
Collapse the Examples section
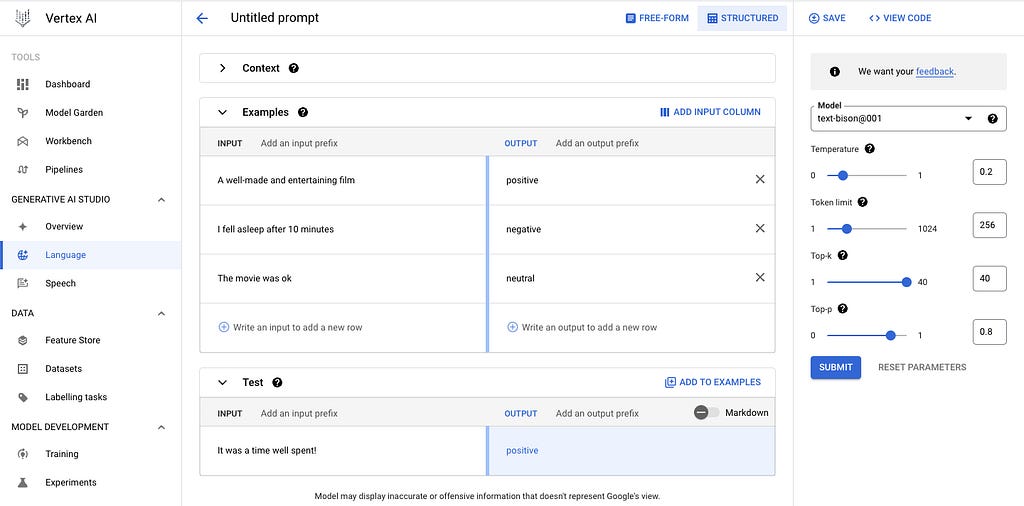(x=222, y=112)
